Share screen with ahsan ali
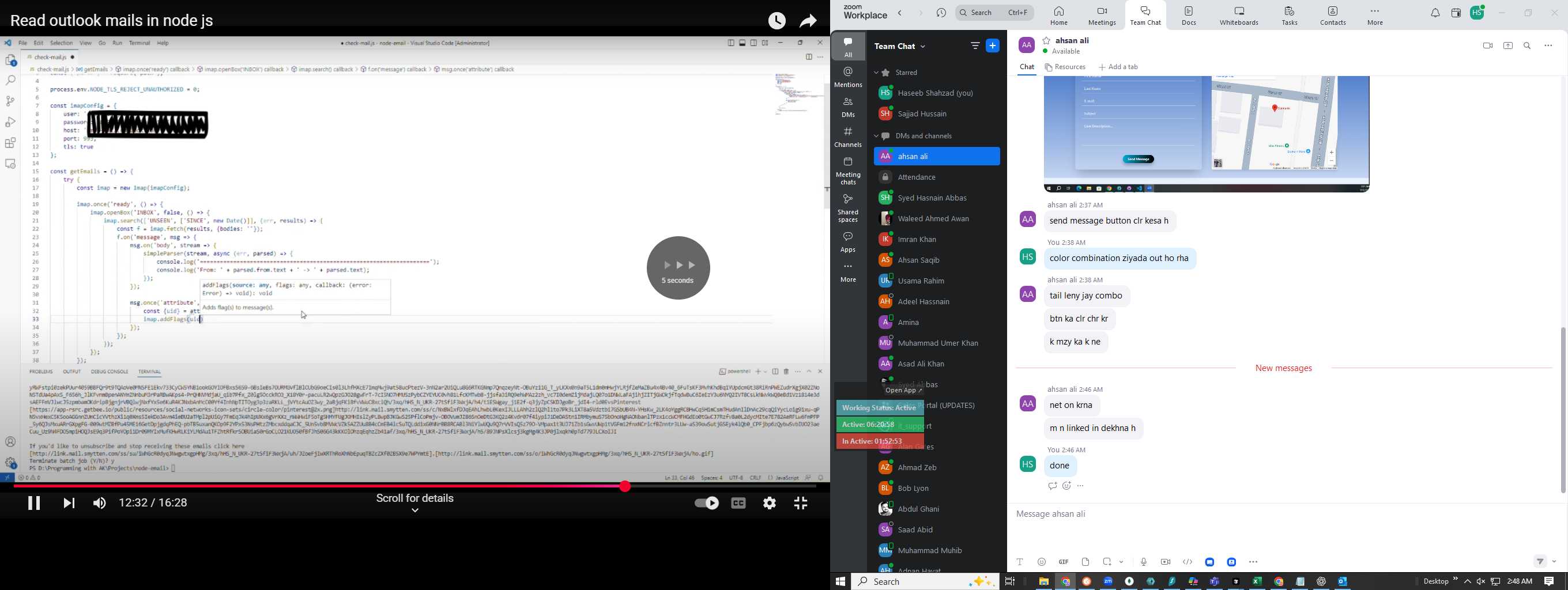The height and width of the screenshot is (590, 1568). pyautogui.click(x=1507, y=46)
